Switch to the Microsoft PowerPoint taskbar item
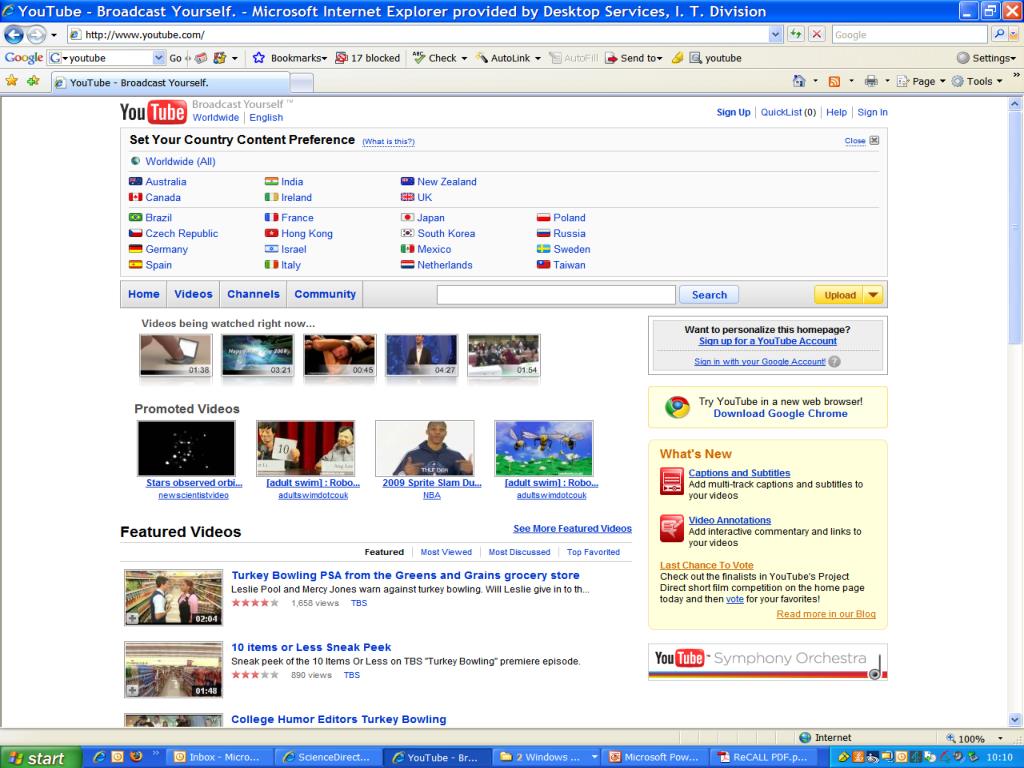 pos(654,758)
